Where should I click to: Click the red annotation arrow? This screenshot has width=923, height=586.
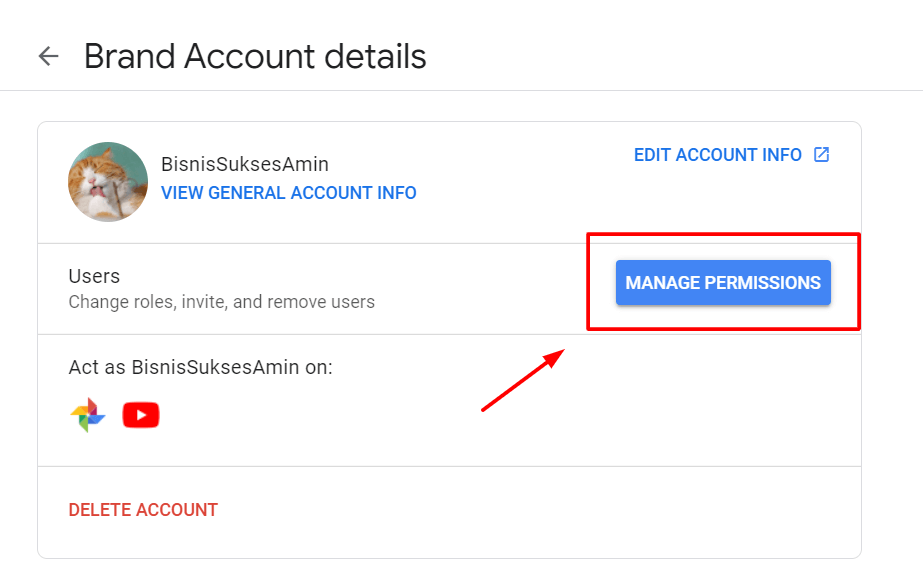(522, 380)
